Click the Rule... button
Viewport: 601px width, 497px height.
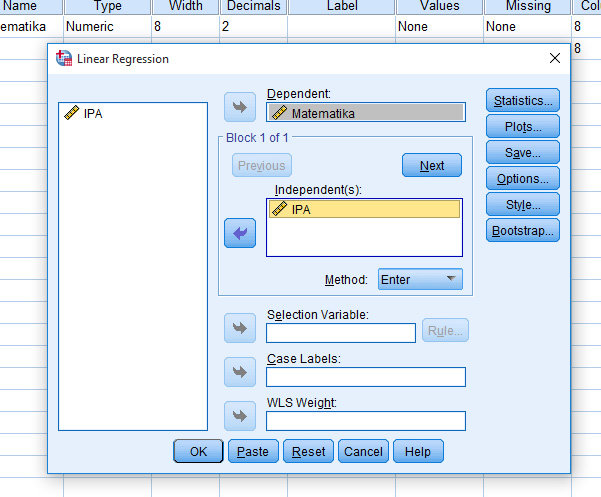click(445, 330)
